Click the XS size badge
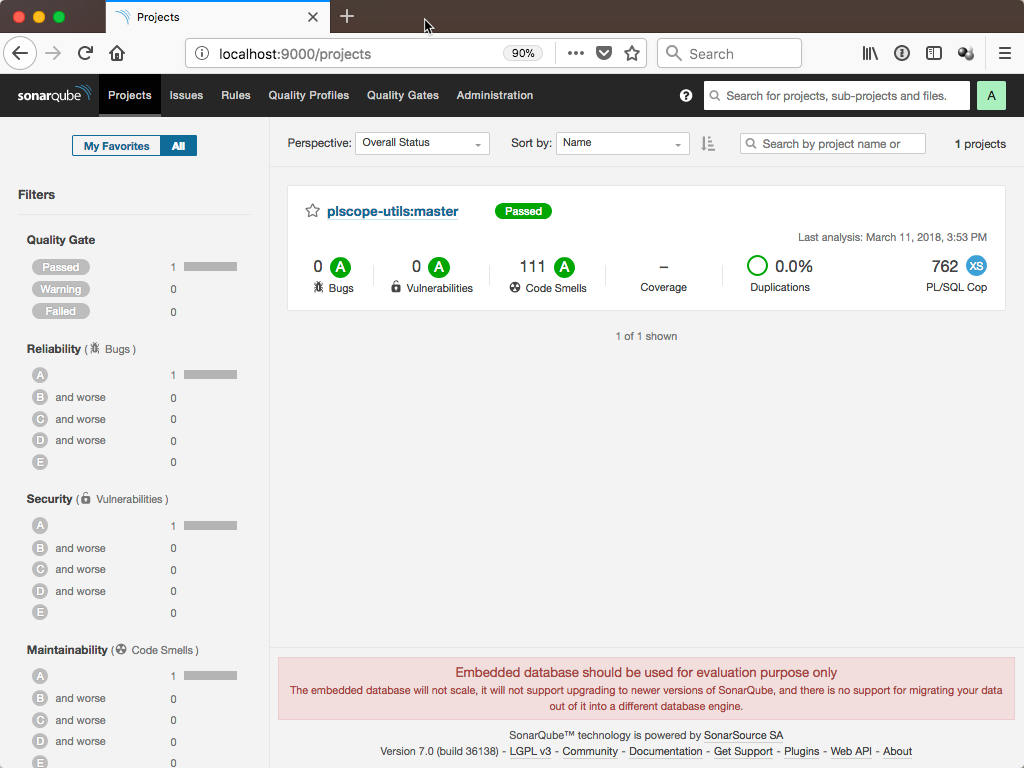 976,266
